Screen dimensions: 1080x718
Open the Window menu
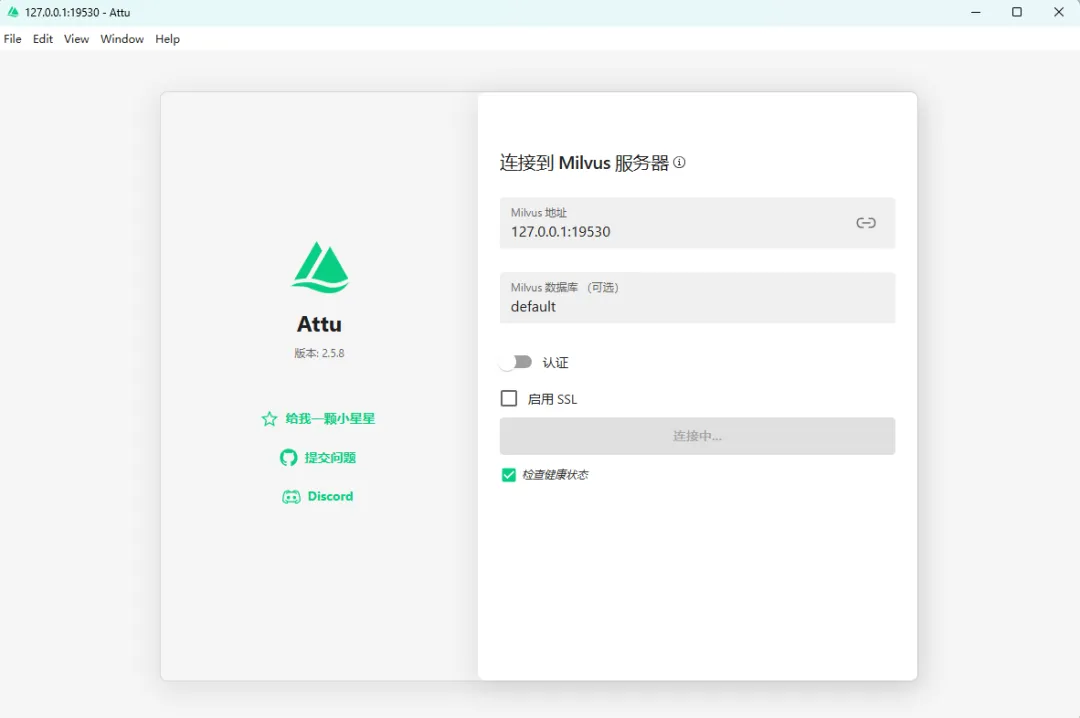coord(122,39)
